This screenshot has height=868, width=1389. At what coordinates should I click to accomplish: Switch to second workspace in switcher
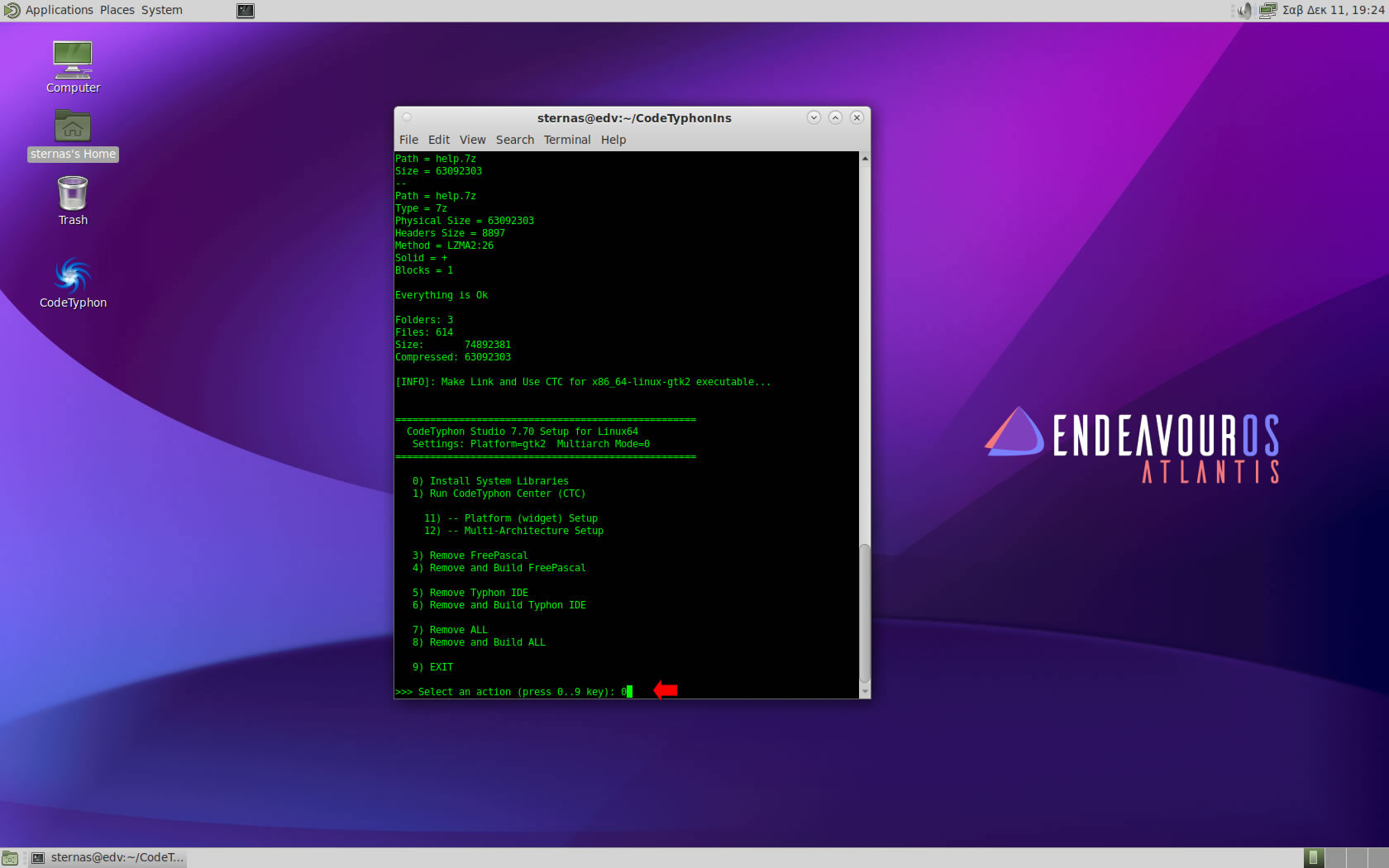pos(1334,858)
